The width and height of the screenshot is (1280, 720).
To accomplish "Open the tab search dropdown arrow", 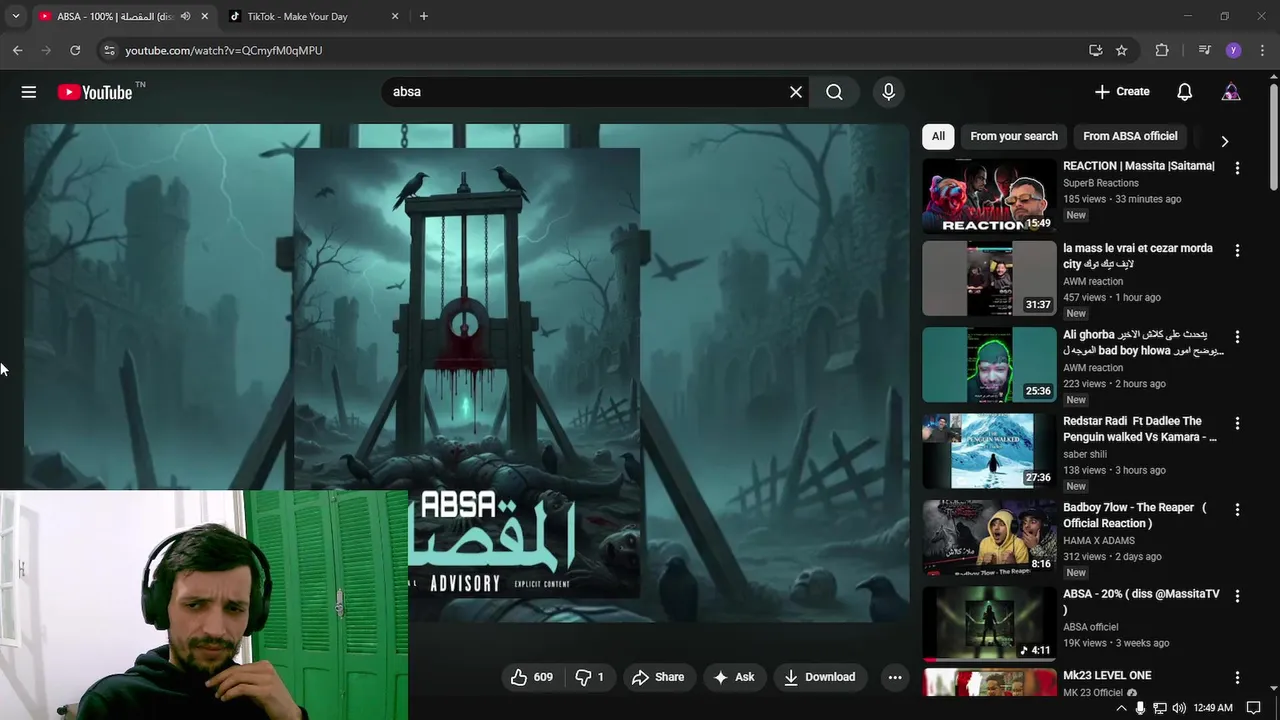I will [x=15, y=16].
